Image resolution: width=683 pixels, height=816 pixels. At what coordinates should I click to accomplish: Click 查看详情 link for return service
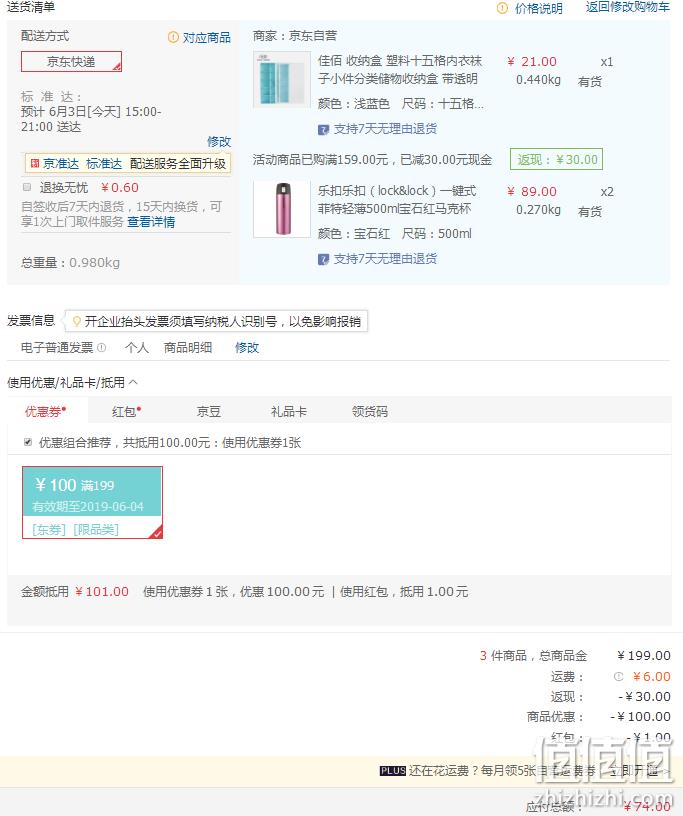[151, 222]
